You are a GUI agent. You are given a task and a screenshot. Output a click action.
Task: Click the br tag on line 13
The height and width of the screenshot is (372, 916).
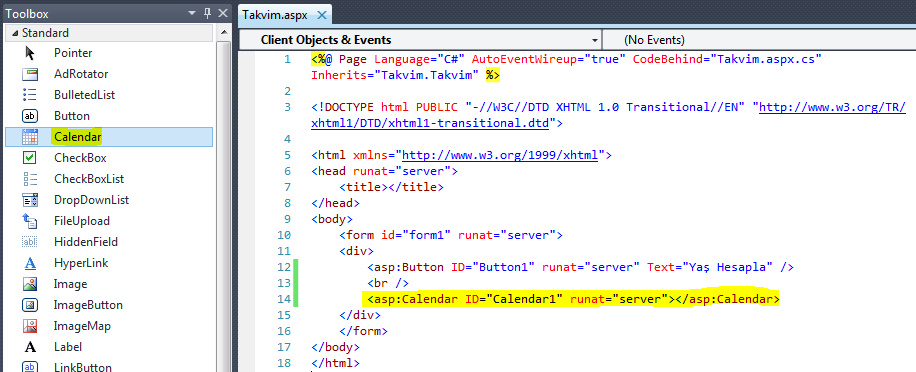tap(387, 283)
